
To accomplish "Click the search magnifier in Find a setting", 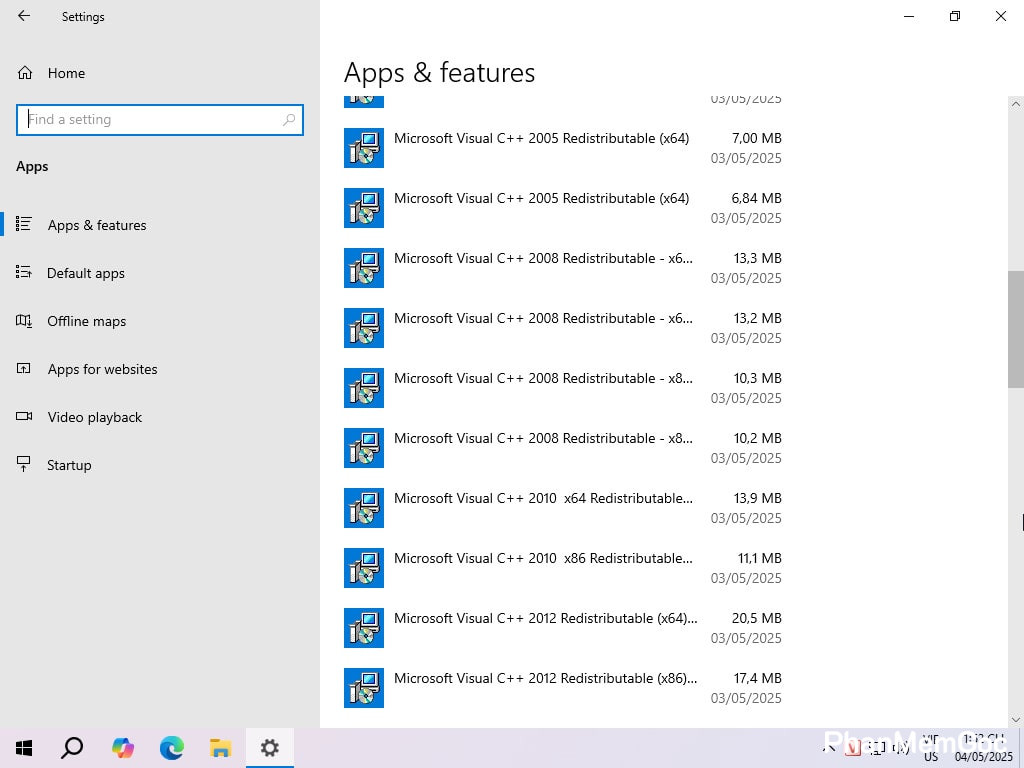I will 289,119.
